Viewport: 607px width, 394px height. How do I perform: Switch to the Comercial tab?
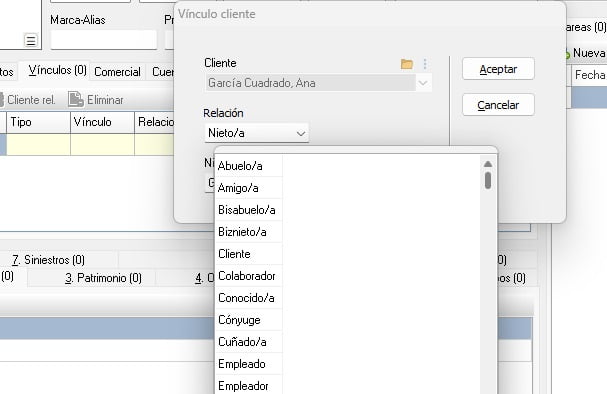117,72
